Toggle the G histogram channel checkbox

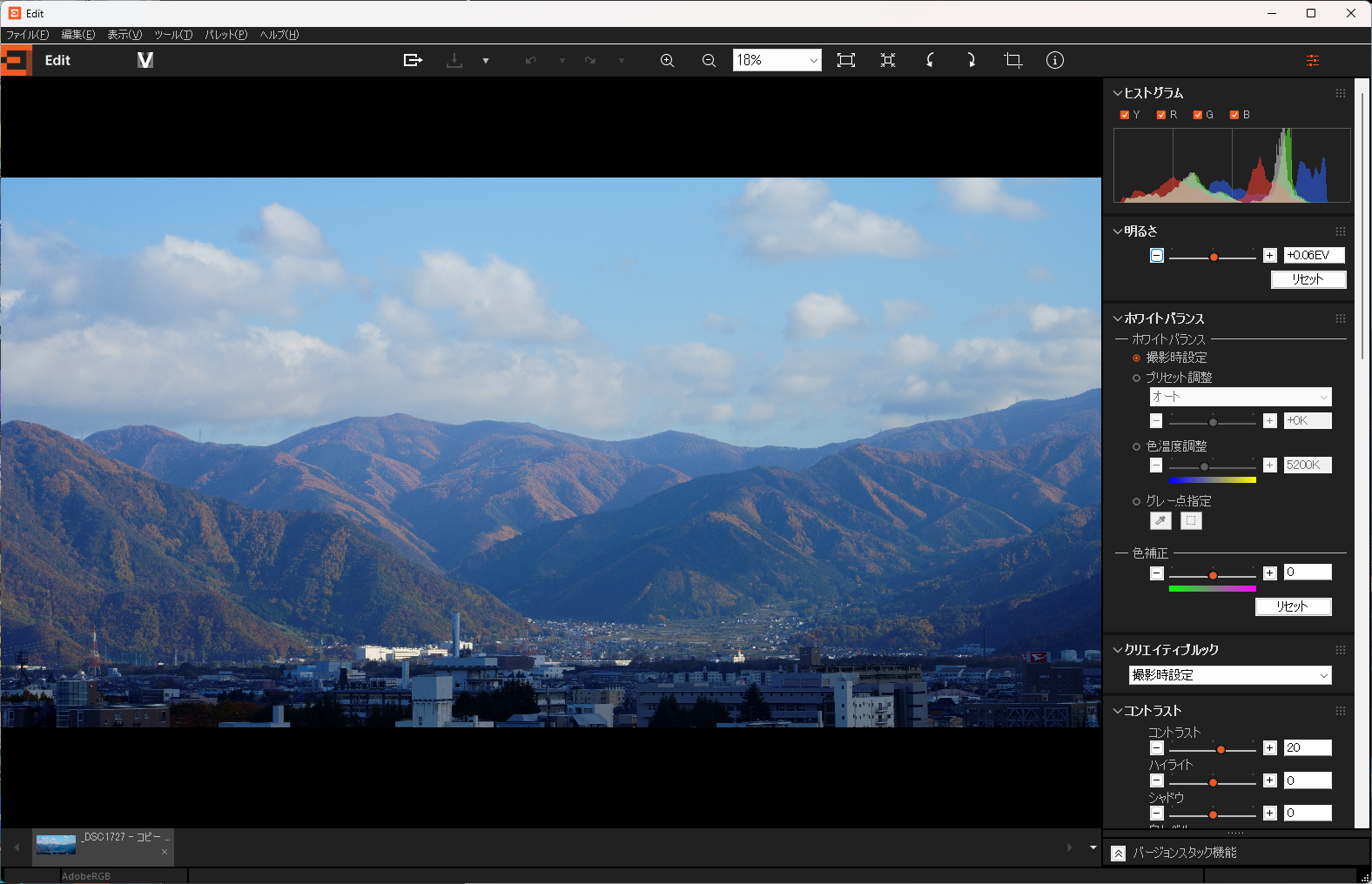pyautogui.click(x=1198, y=115)
